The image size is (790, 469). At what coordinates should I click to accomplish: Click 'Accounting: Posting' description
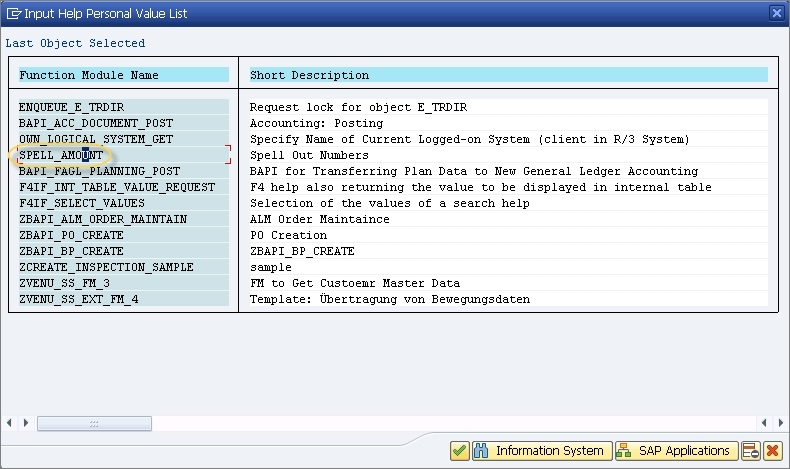[x=316, y=123]
